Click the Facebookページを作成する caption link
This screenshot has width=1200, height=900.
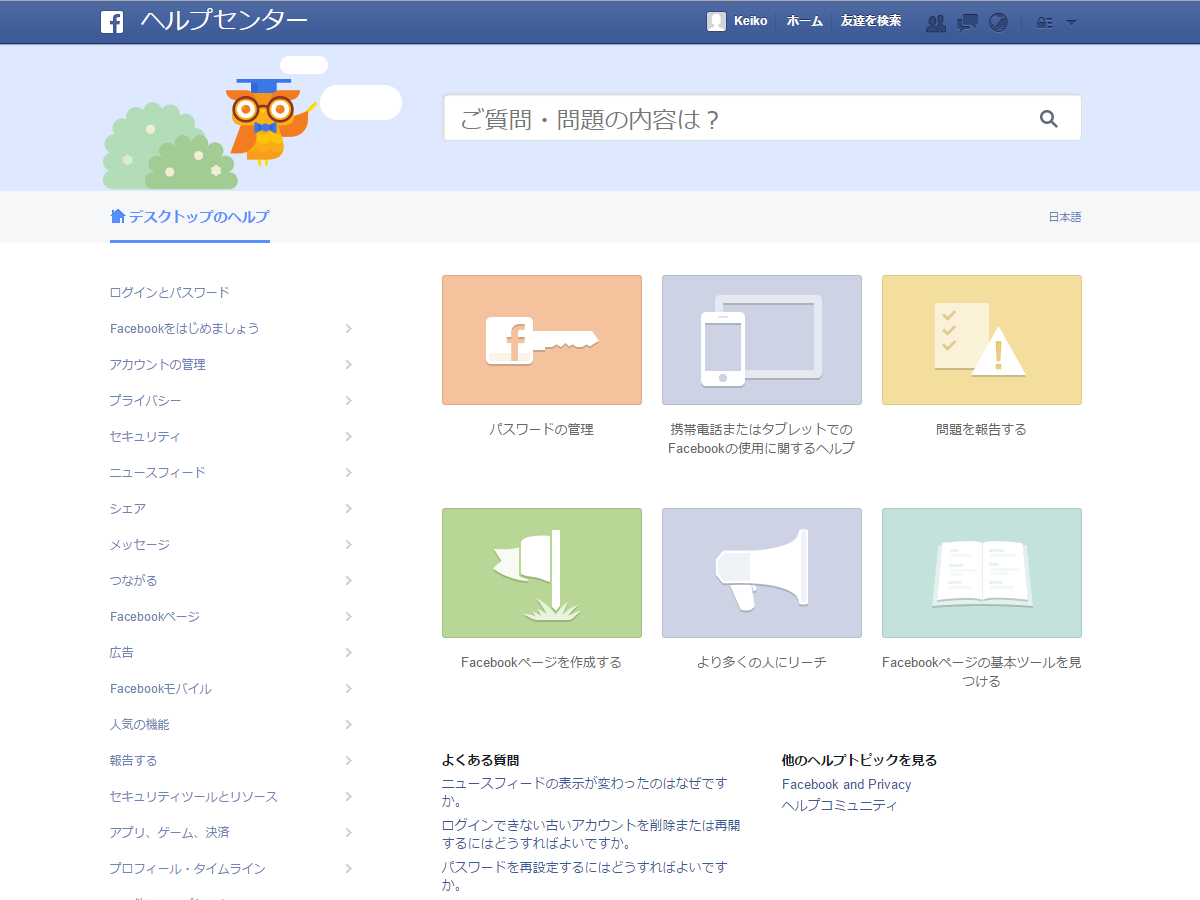click(x=541, y=662)
